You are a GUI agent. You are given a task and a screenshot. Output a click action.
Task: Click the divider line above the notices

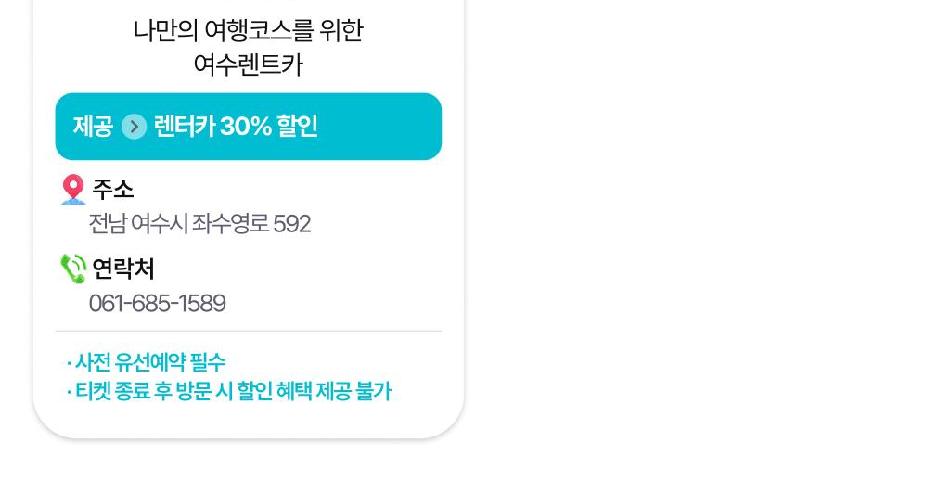(x=248, y=332)
